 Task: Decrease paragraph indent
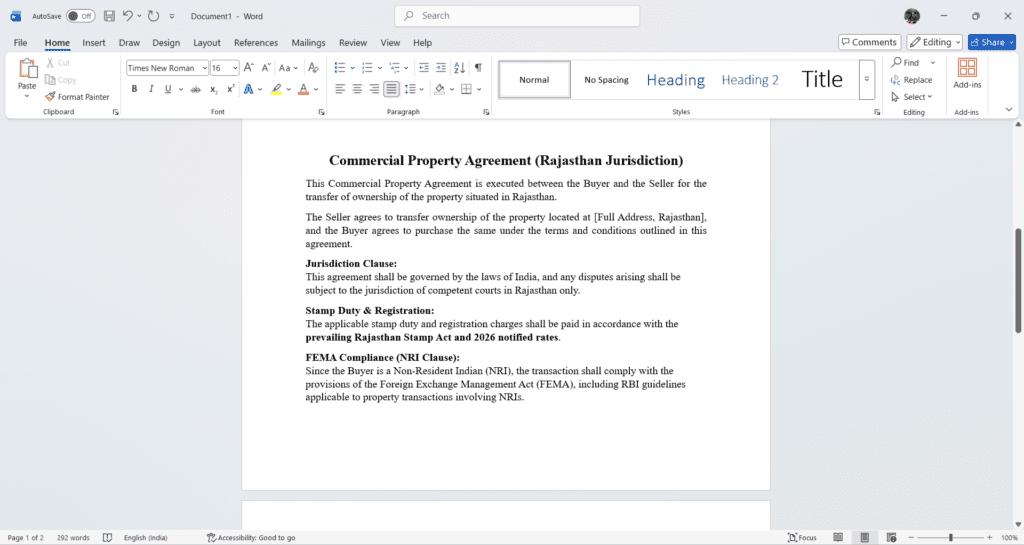[x=424, y=68]
